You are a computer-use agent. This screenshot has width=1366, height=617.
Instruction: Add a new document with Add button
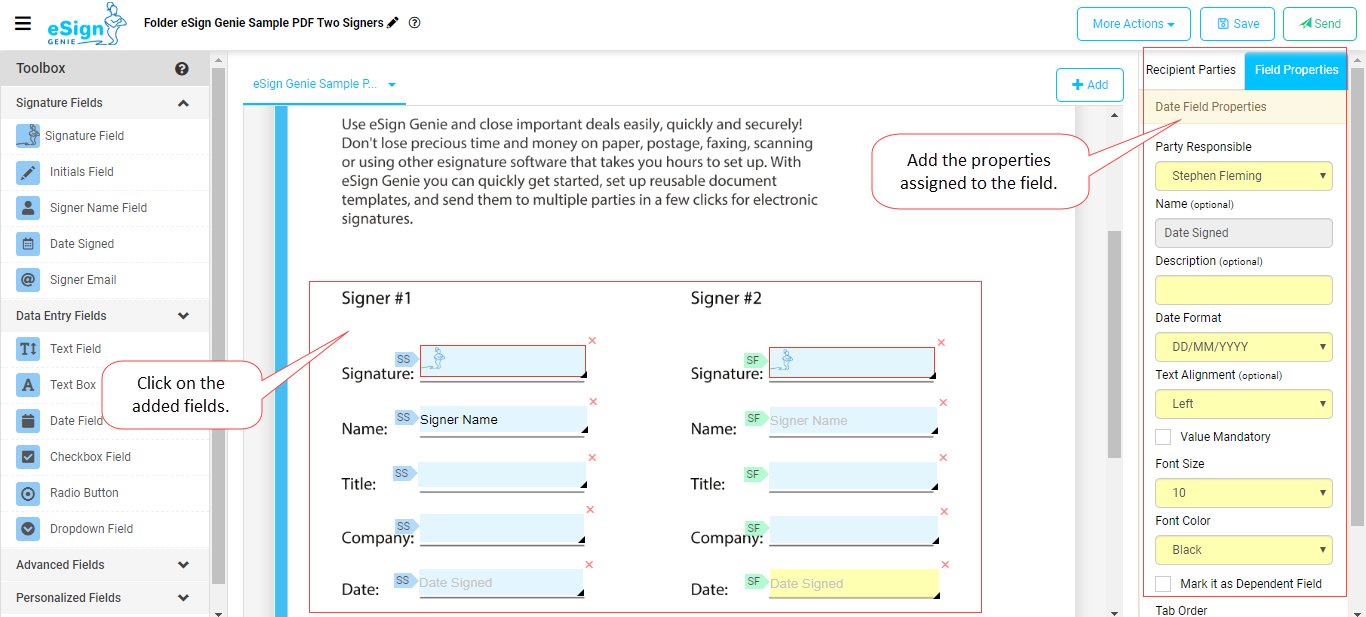click(1090, 85)
